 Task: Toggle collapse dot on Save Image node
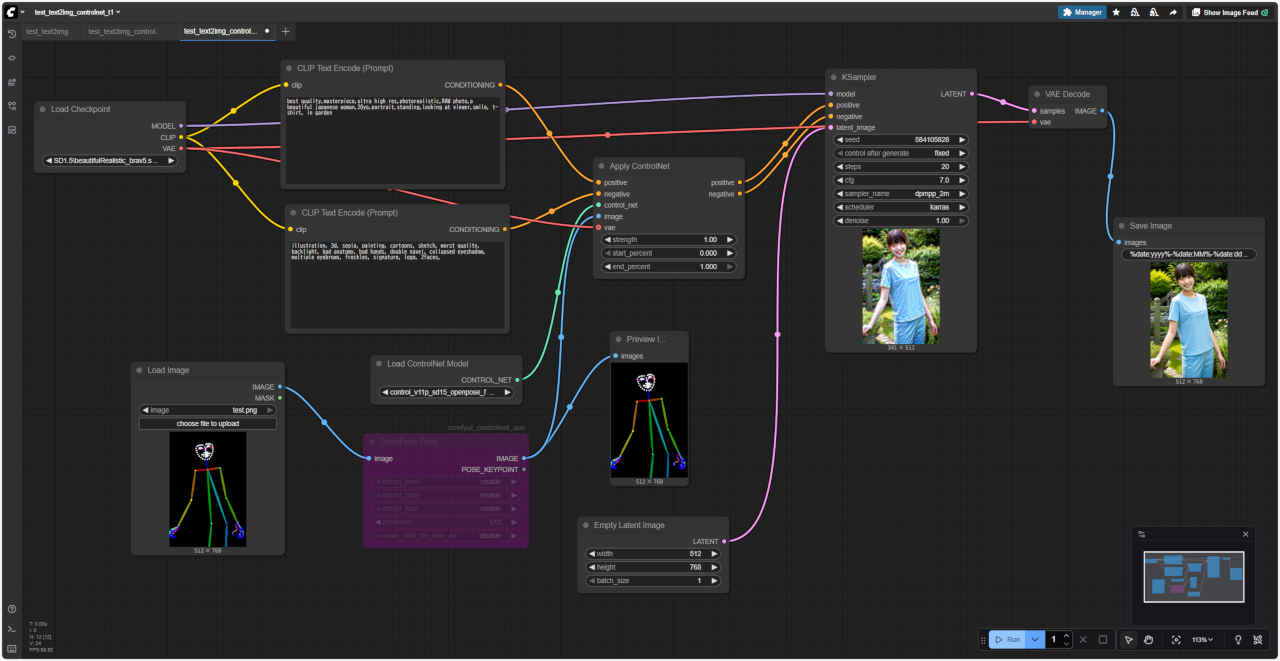click(x=1121, y=226)
